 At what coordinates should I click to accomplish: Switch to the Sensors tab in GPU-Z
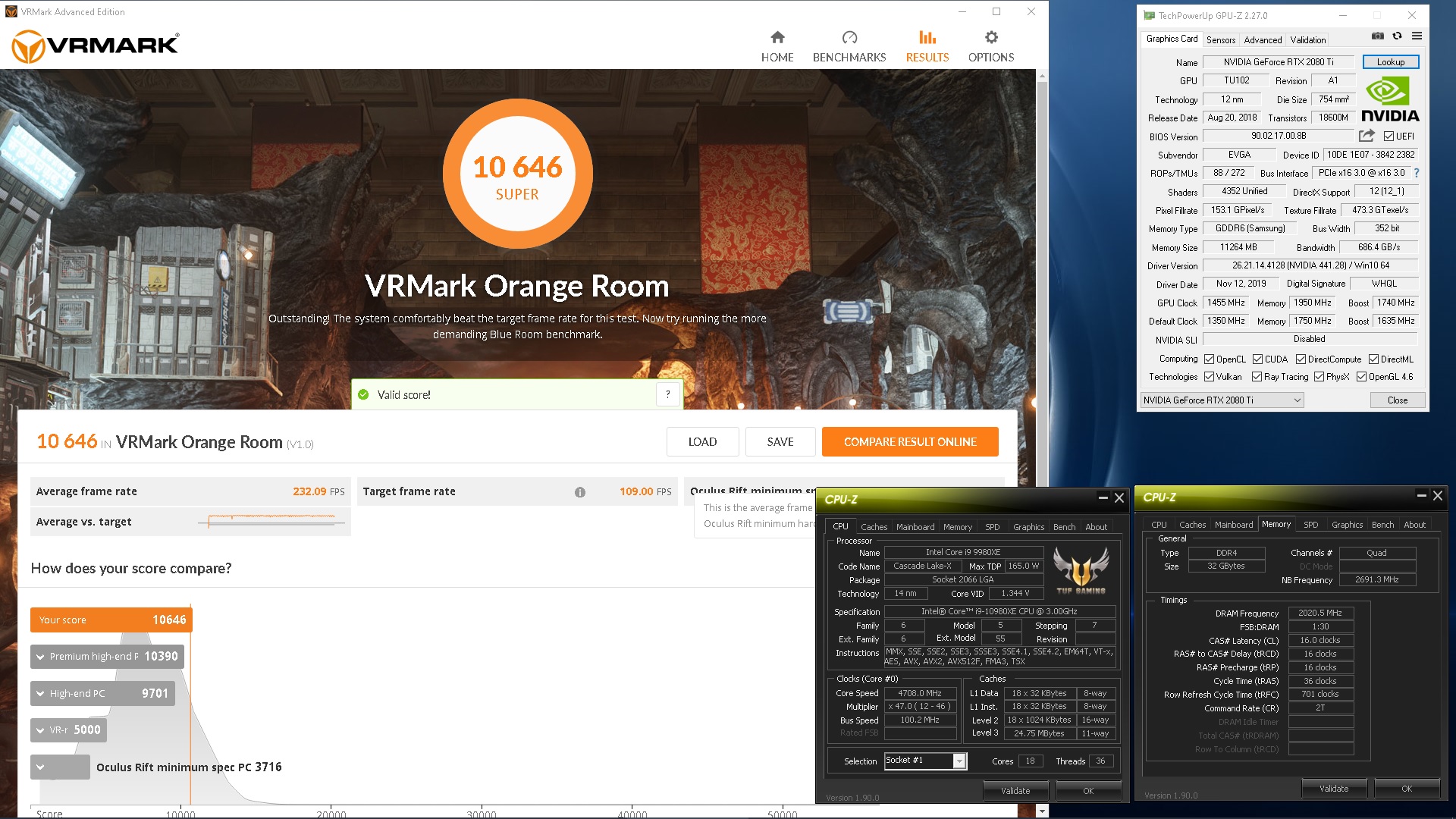pos(1221,40)
